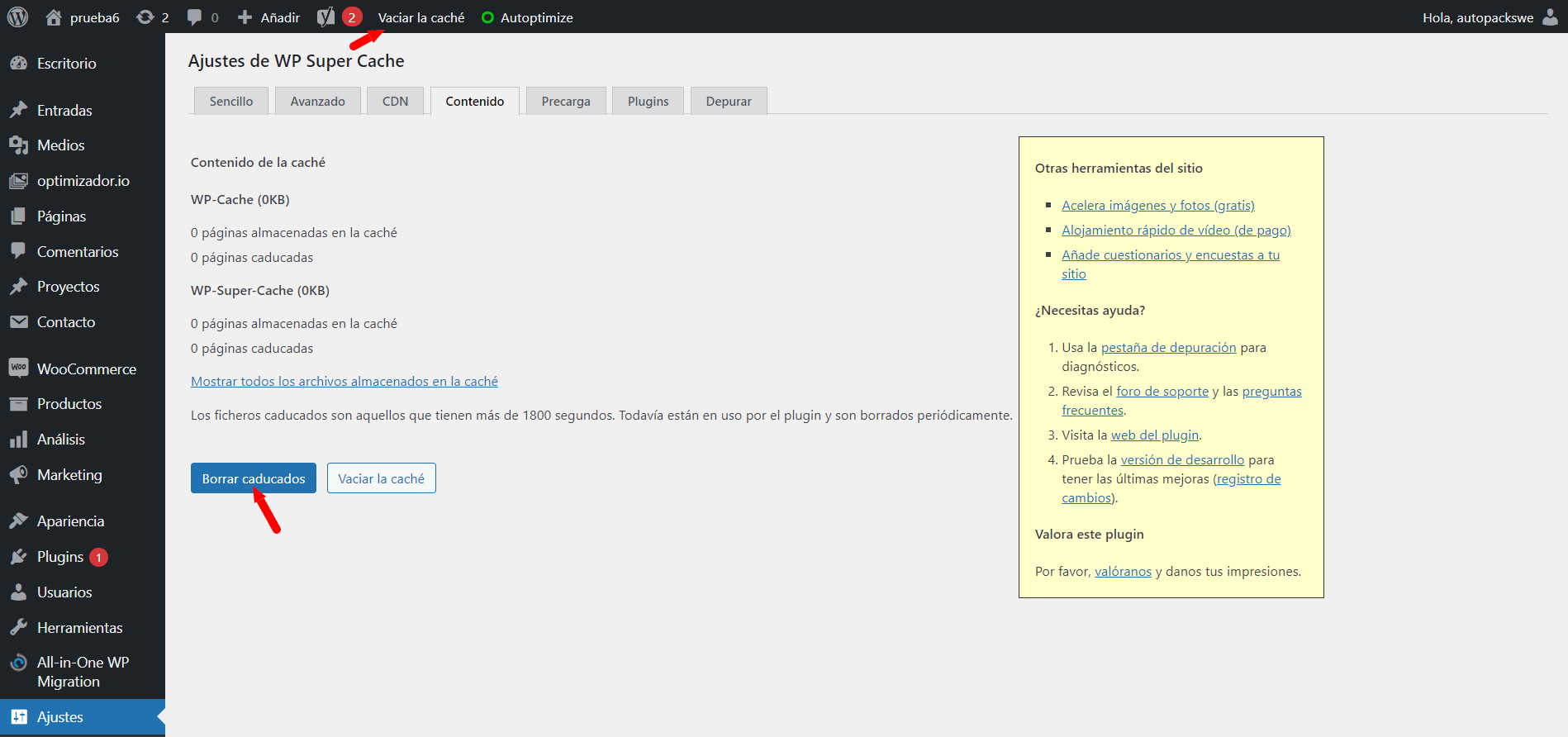Switch to the Precarga tab
Viewport: 1568px width, 737px height.
coord(566,101)
